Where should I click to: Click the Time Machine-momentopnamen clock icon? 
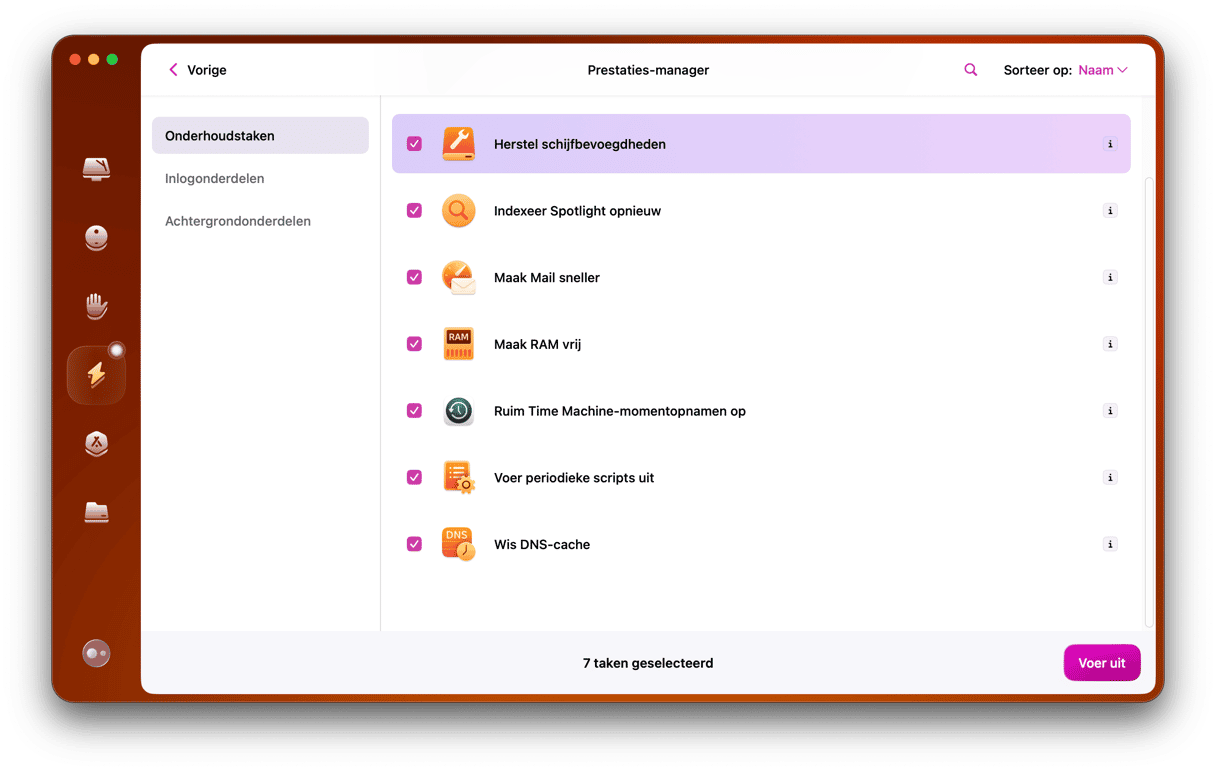point(458,411)
